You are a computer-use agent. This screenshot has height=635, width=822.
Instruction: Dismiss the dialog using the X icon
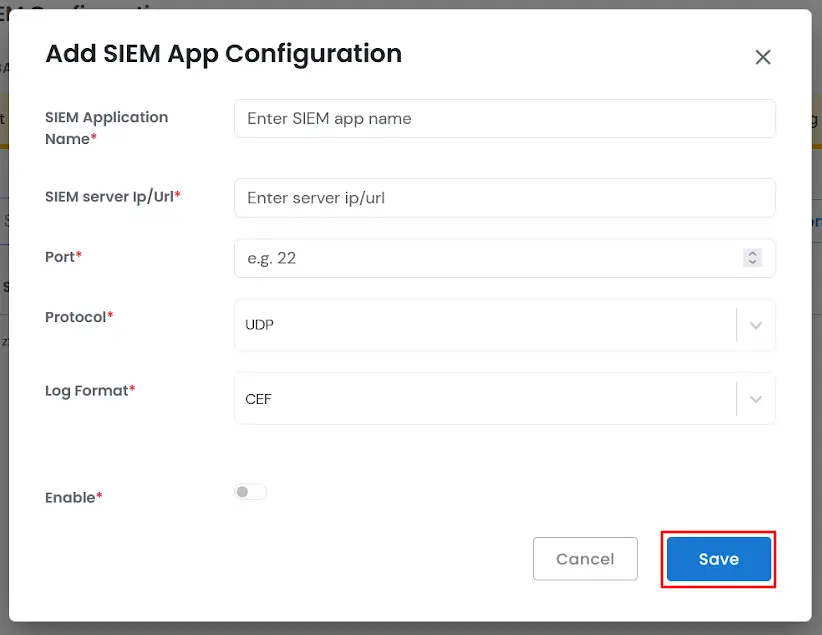(x=763, y=57)
